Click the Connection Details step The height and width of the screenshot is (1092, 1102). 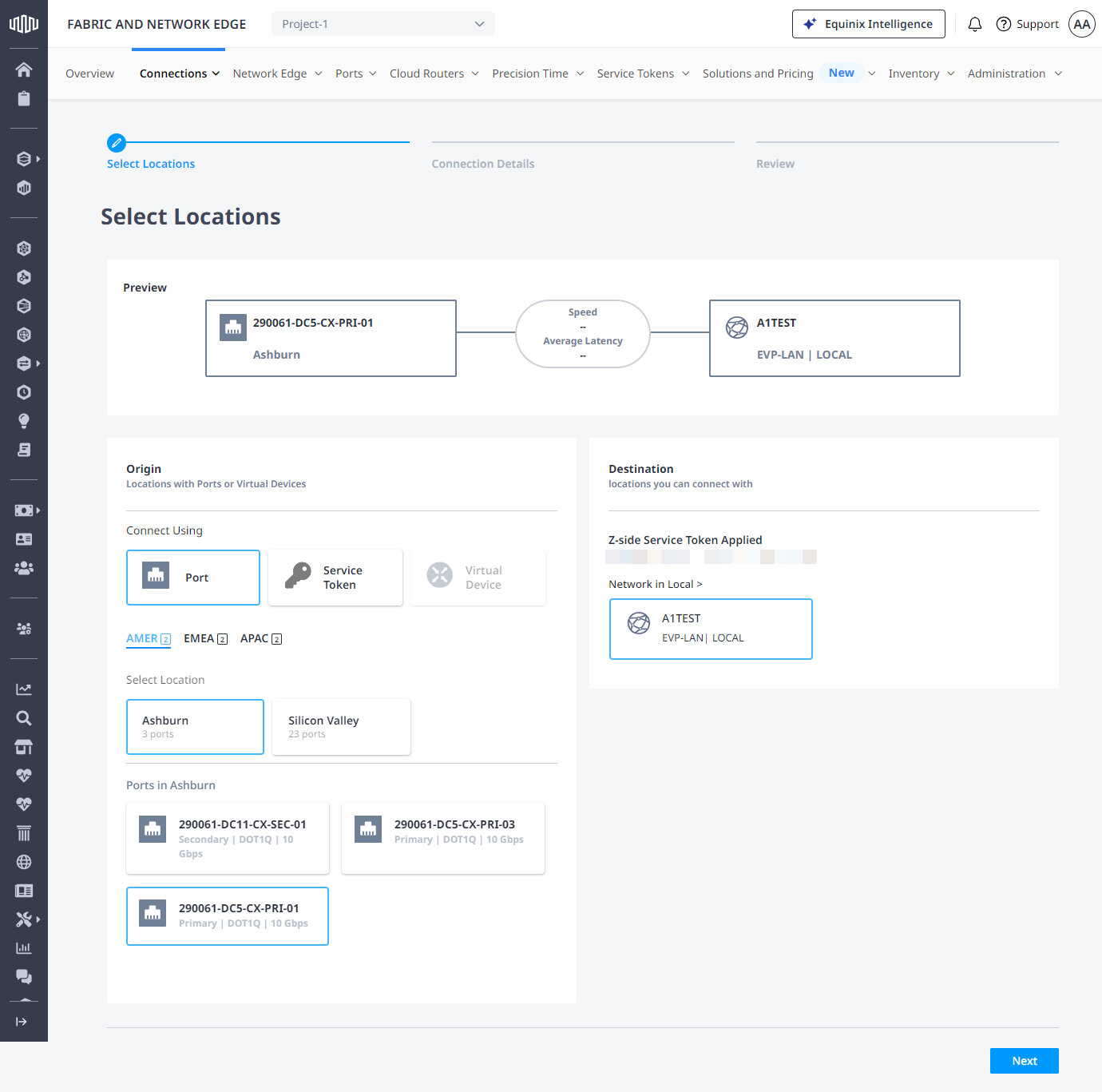click(x=483, y=164)
